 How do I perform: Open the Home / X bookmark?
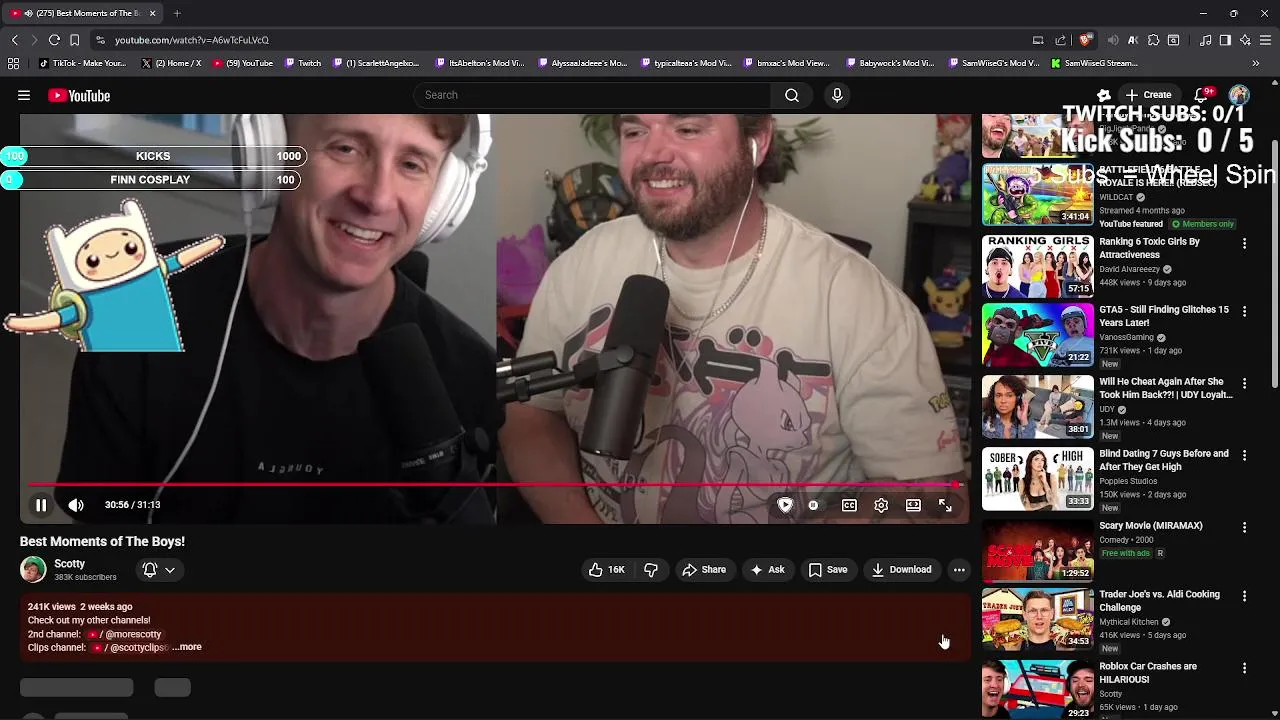click(171, 63)
